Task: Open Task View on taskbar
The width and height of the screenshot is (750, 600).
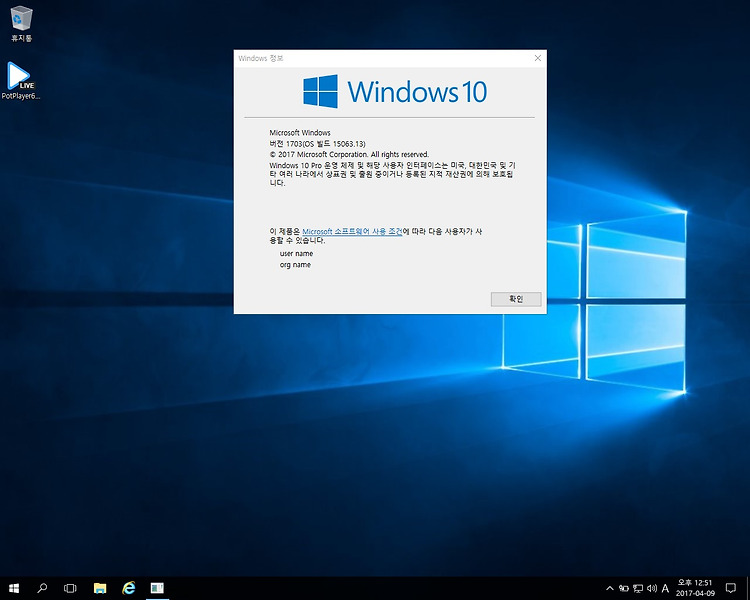Action: (x=70, y=588)
